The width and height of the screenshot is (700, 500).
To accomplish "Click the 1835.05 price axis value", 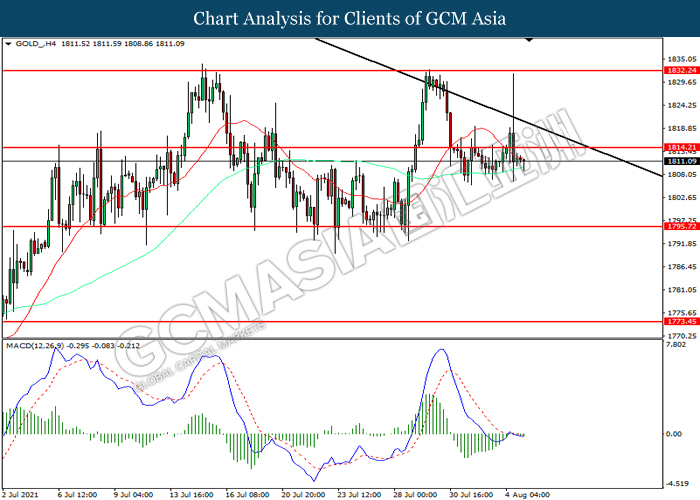I will tap(682, 59).
